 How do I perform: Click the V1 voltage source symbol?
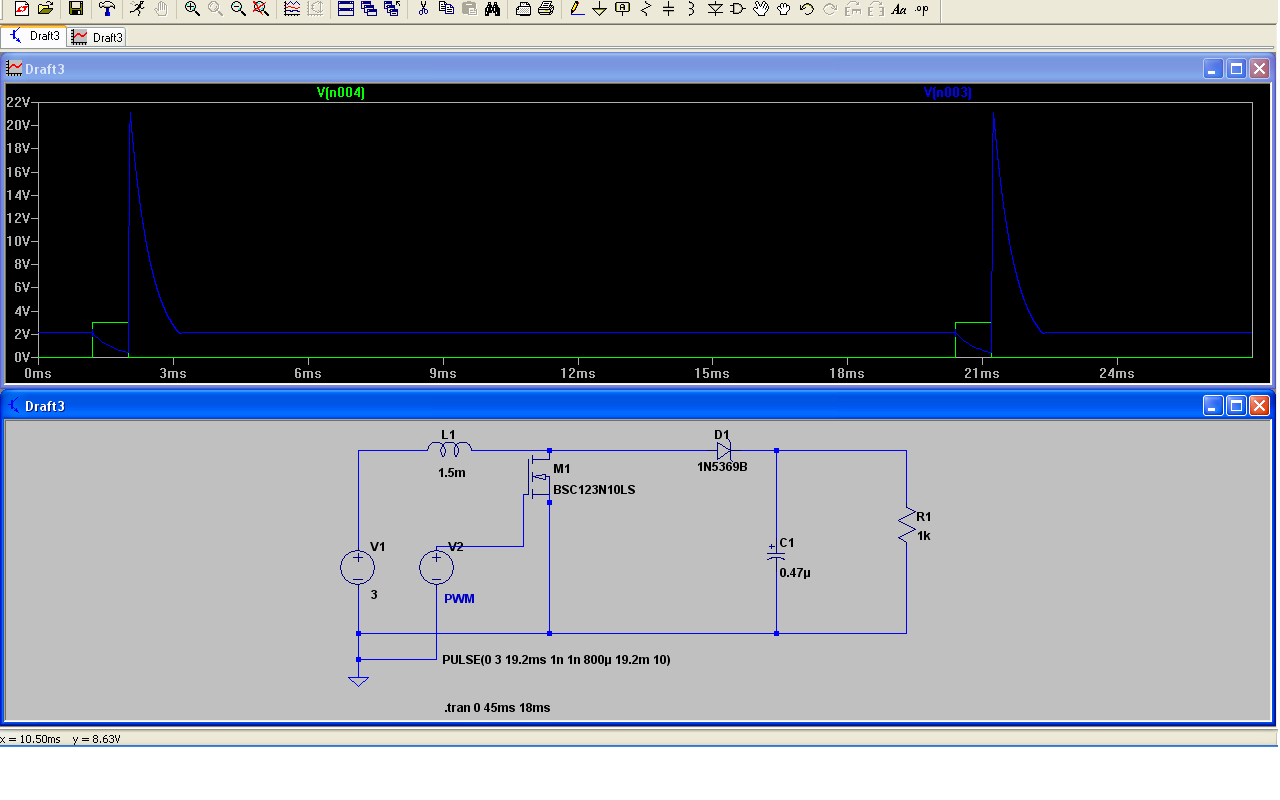[x=358, y=568]
